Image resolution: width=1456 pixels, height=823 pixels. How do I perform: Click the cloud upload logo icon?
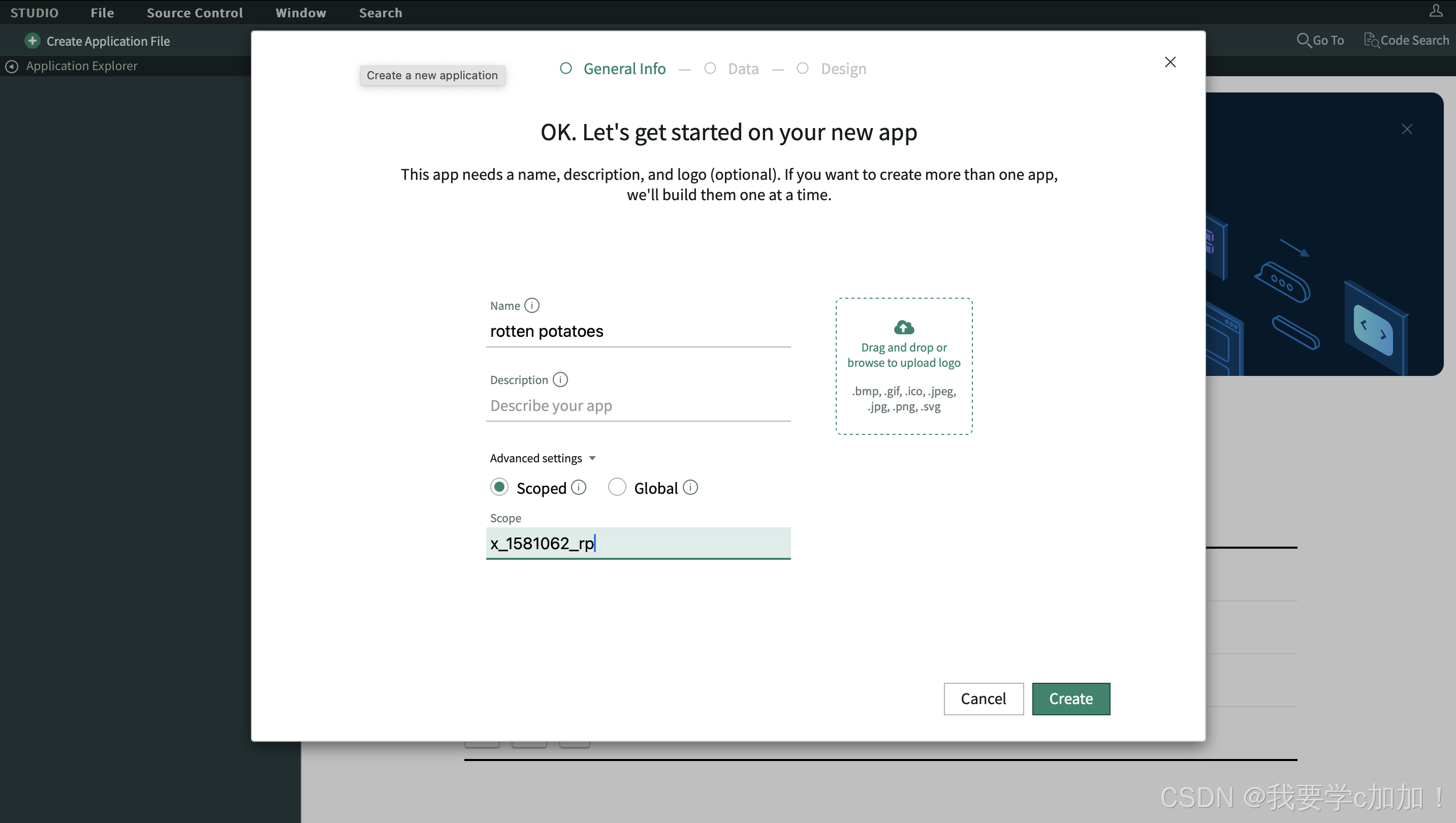[903, 327]
